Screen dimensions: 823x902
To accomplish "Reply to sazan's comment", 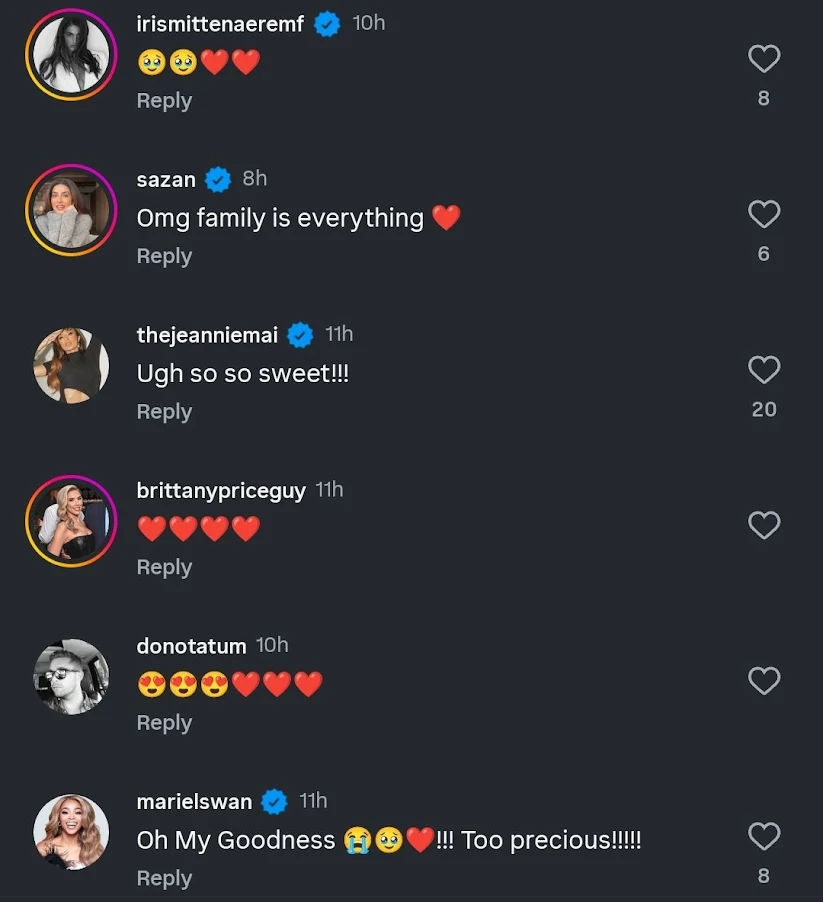I will point(164,256).
